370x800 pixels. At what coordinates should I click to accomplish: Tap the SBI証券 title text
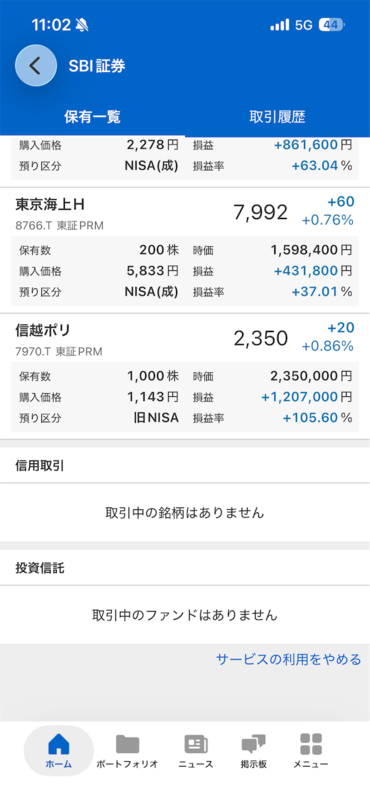[97, 66]
